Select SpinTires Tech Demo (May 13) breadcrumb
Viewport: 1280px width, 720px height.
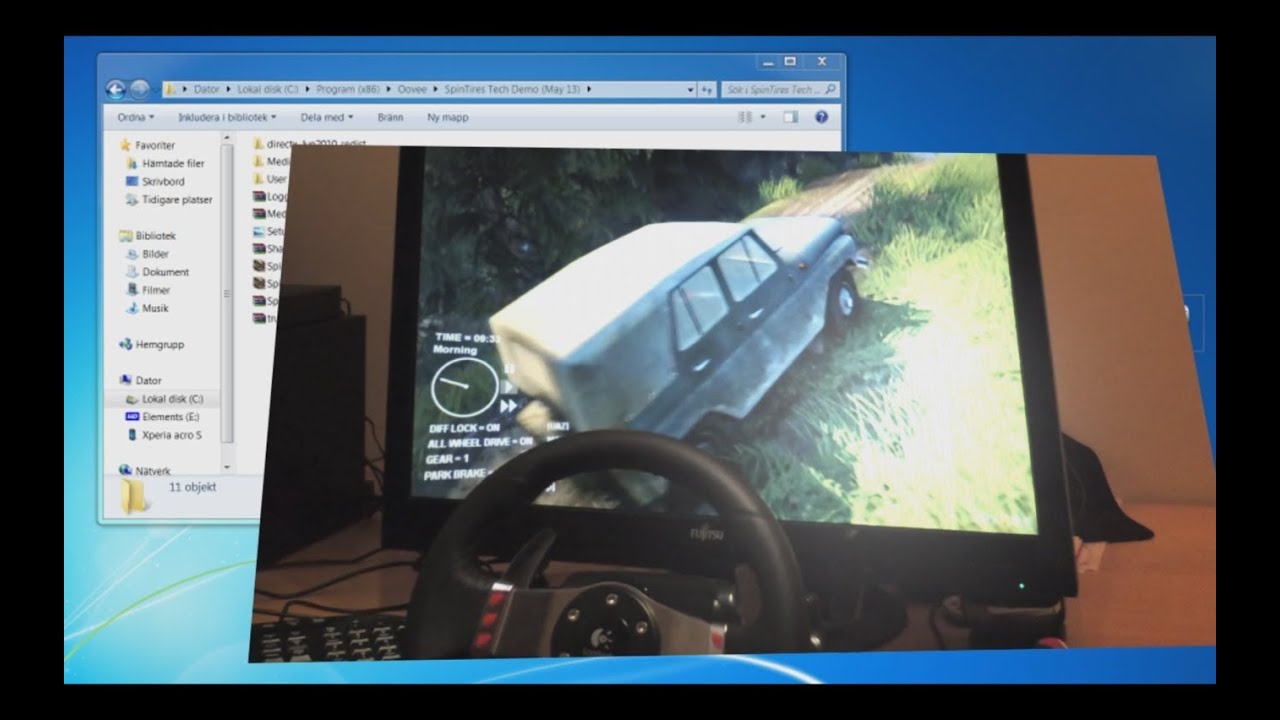click(512, 89)
